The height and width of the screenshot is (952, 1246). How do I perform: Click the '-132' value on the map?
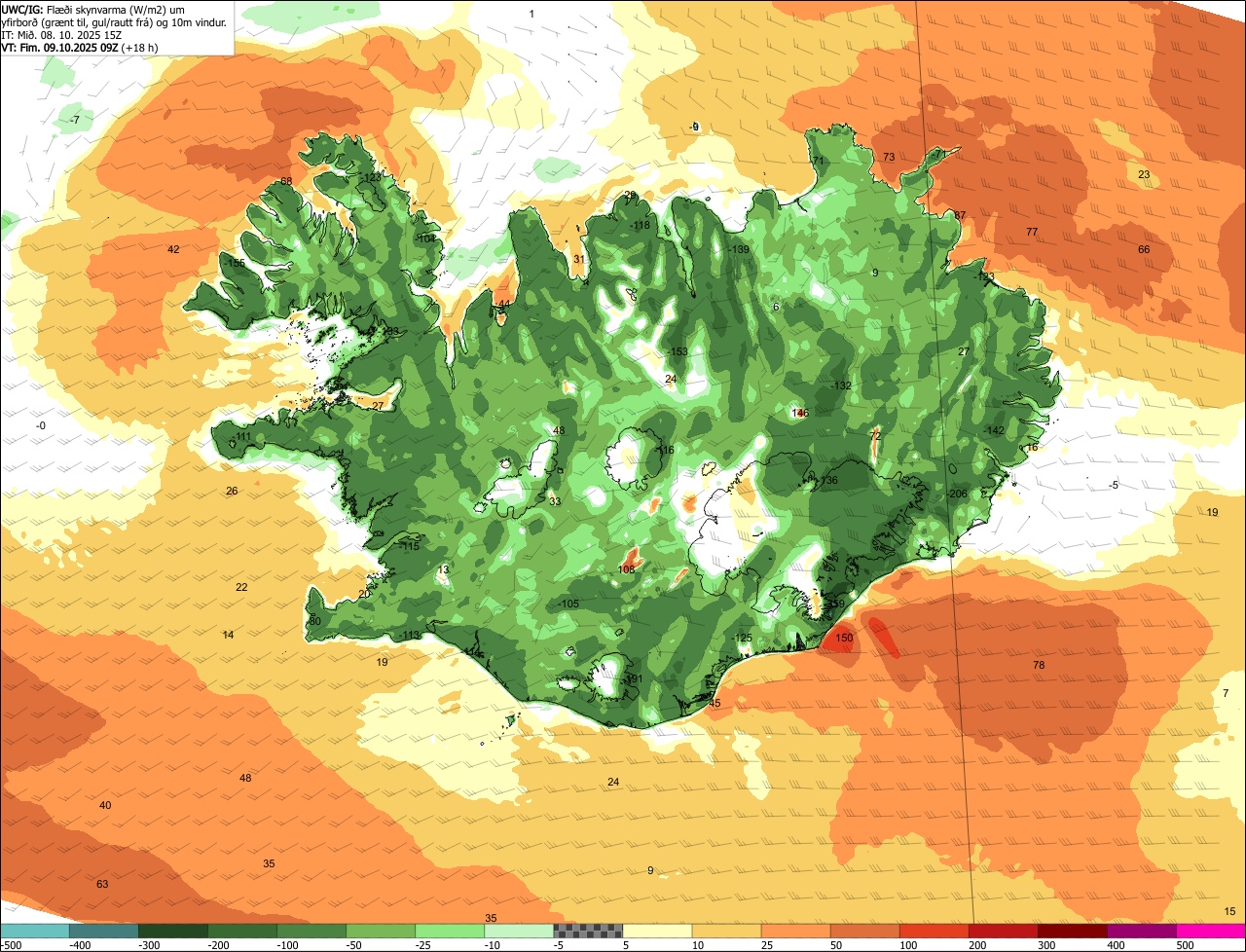[841, 385]
